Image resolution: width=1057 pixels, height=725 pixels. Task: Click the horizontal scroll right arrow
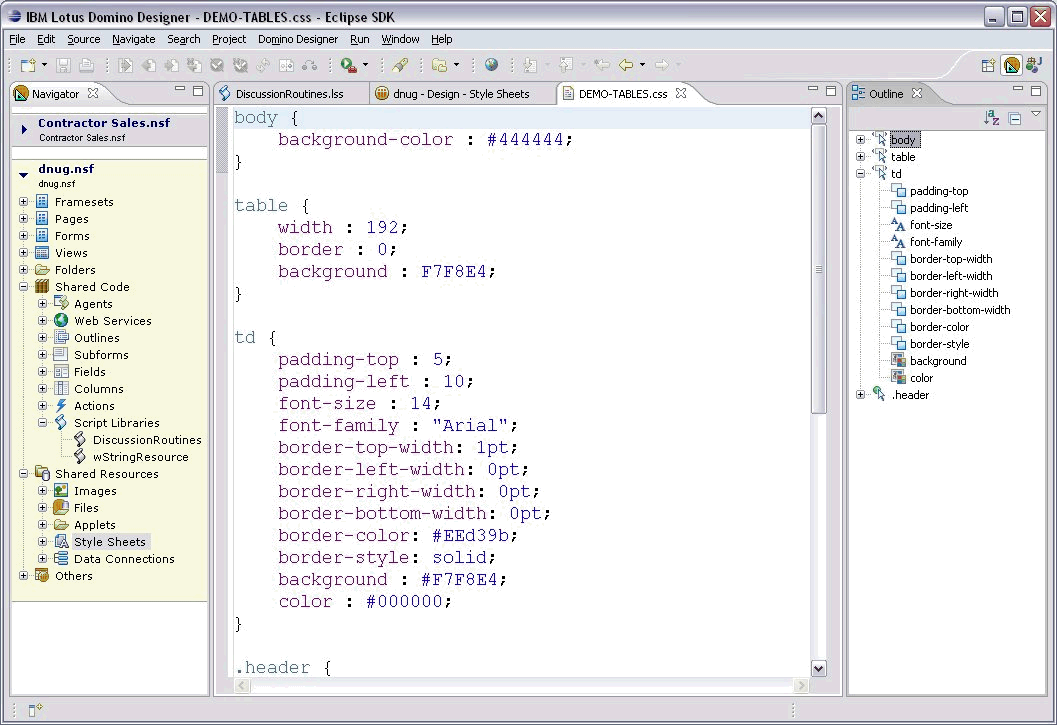801,685
